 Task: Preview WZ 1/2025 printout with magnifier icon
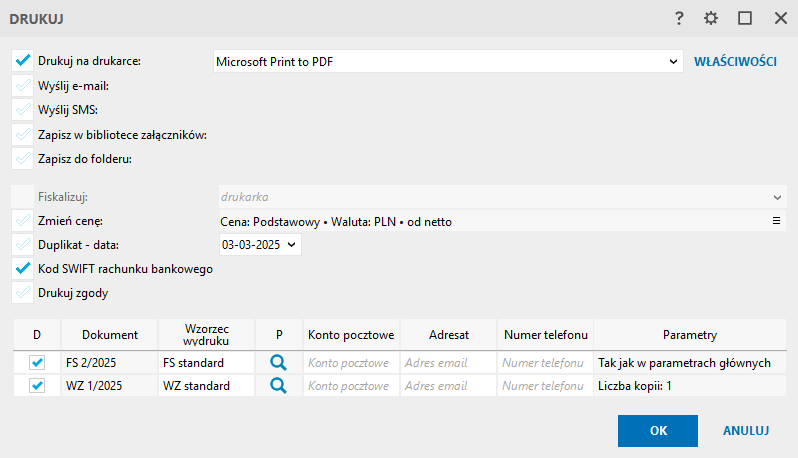coord(278,385)
